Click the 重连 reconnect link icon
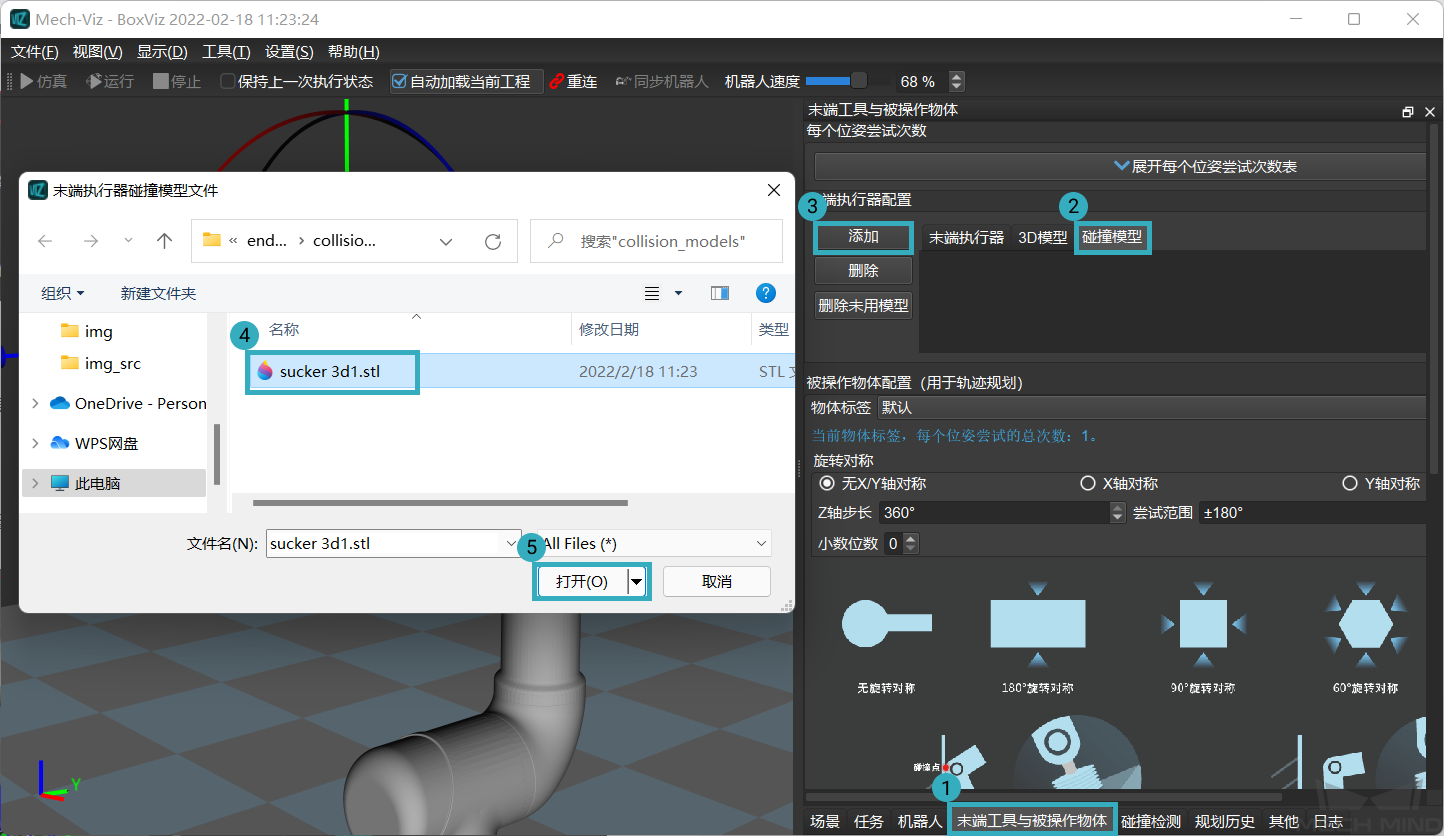 pos(557,82)
